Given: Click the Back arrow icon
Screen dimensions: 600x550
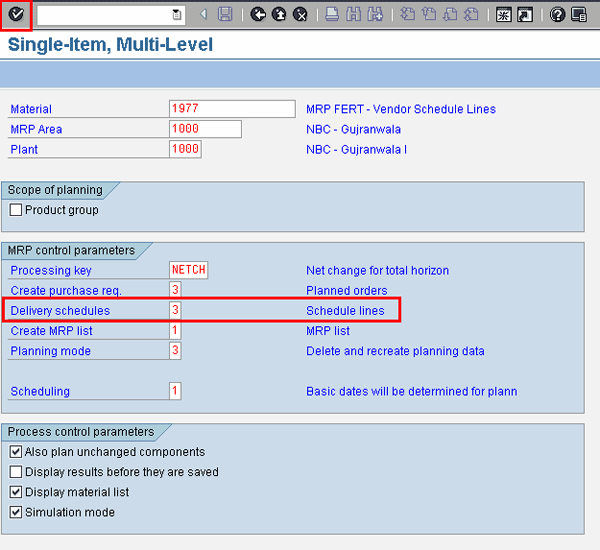Looking at the screenshot, I should 258,15.
